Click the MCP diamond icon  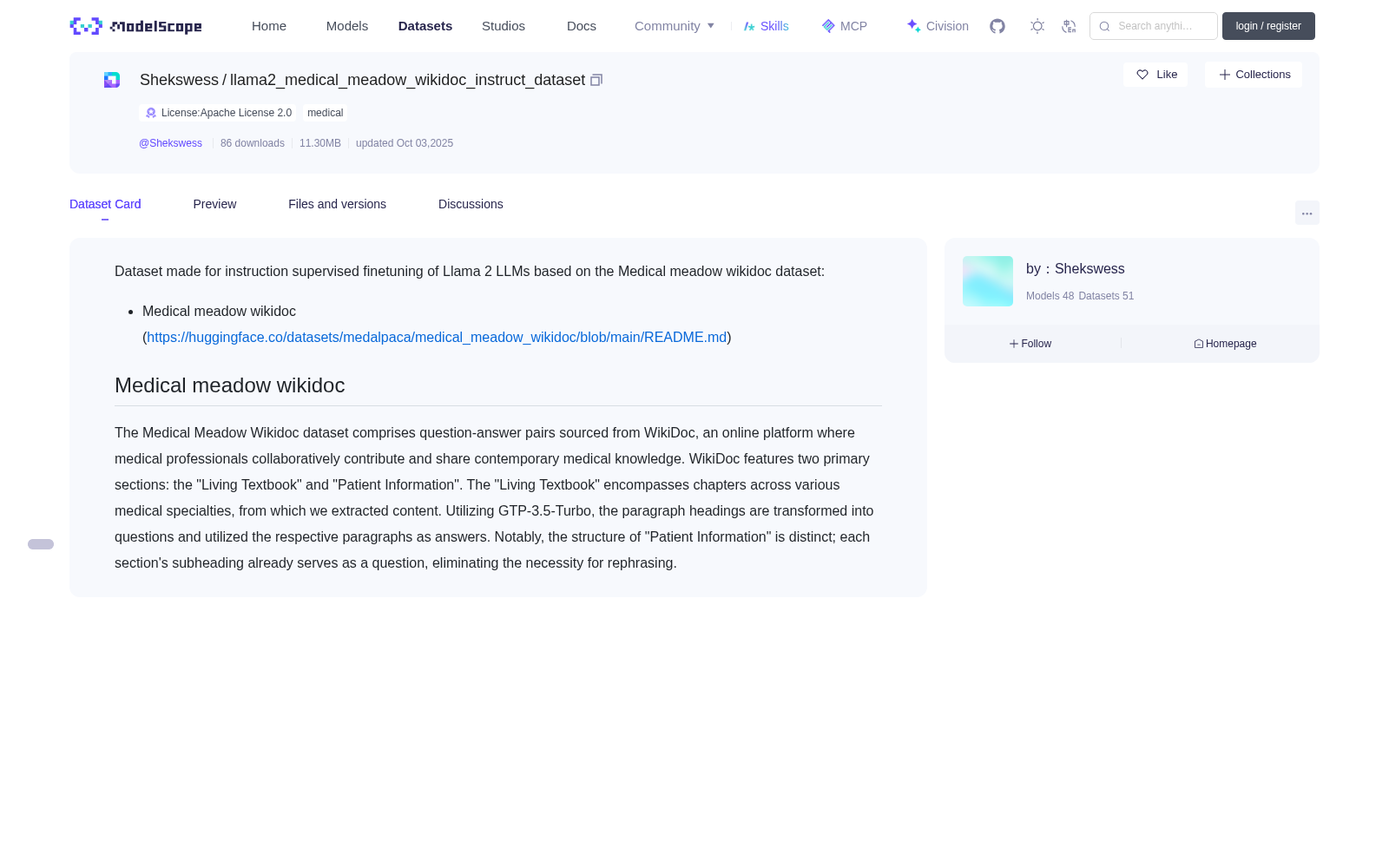tap(828, 26)
